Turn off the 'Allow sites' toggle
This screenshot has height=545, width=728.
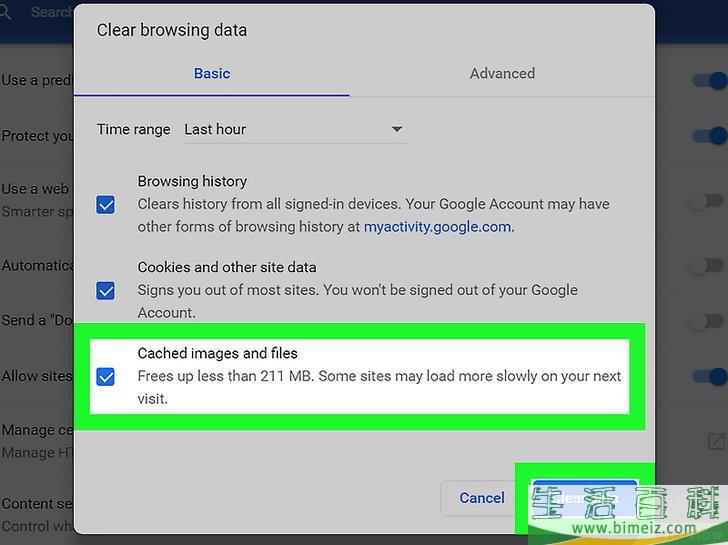[x=709, y=376]
